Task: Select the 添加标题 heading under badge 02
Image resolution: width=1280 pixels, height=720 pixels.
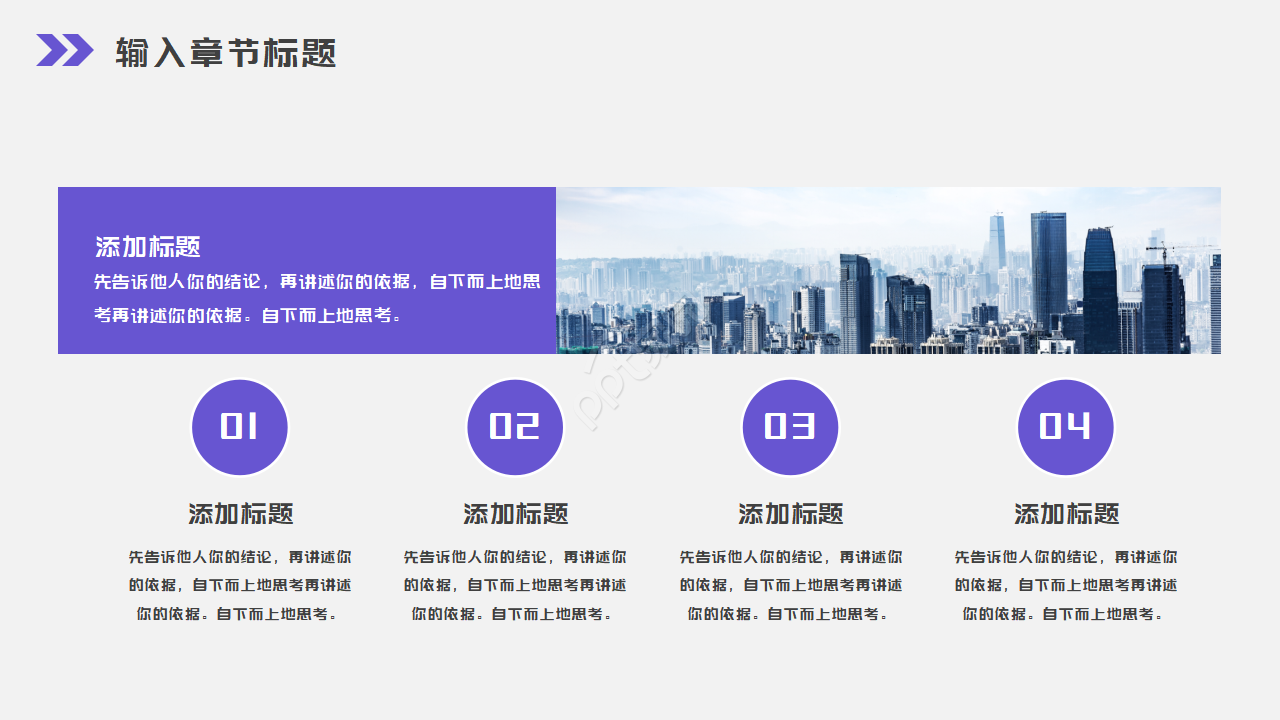Action: click(x=515, y=513)
